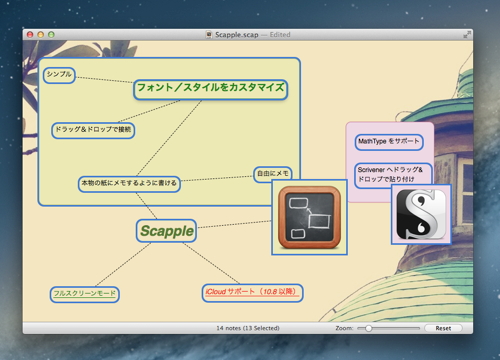Click the Reset zoom button
Viewport: 500px width, 360px height.
(443, 328)
